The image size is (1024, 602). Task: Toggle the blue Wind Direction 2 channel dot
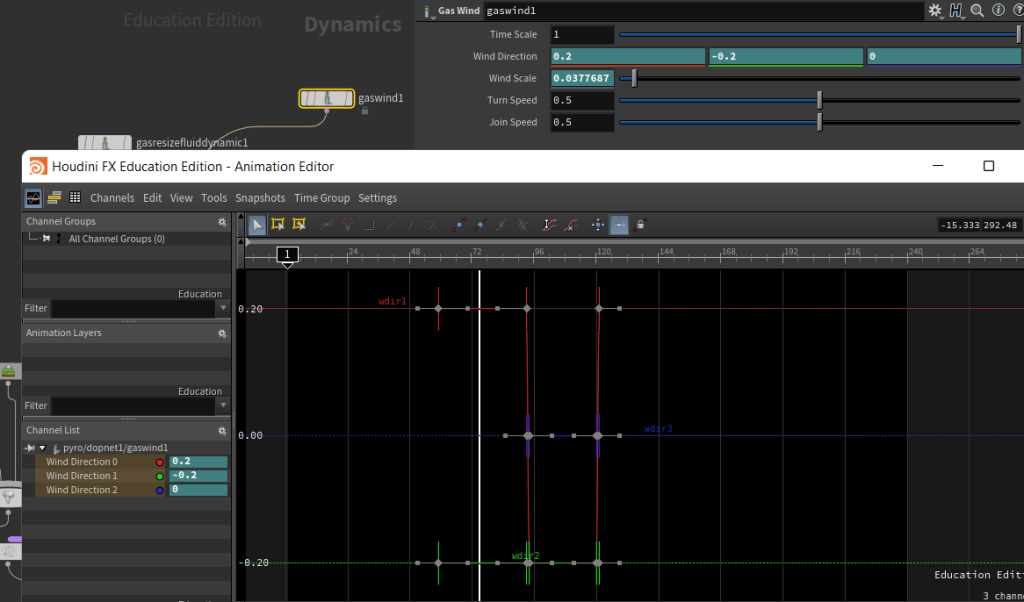click(159, 490)
